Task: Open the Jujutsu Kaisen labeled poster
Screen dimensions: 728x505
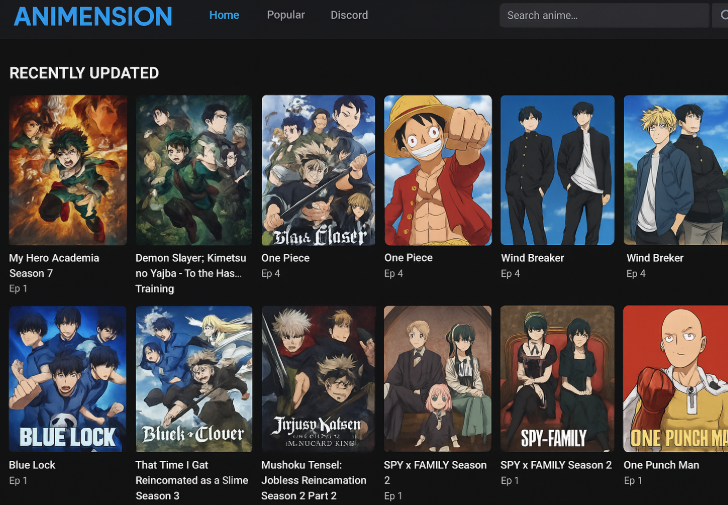Action: click(318, 378)
